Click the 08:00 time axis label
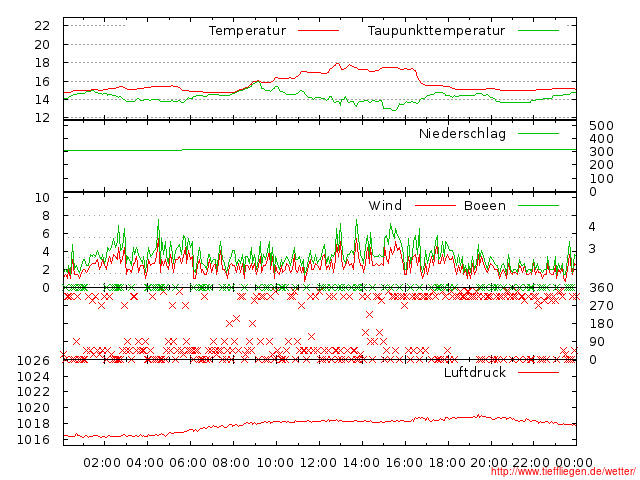640x480 pixels. click(x=231, y=463)
